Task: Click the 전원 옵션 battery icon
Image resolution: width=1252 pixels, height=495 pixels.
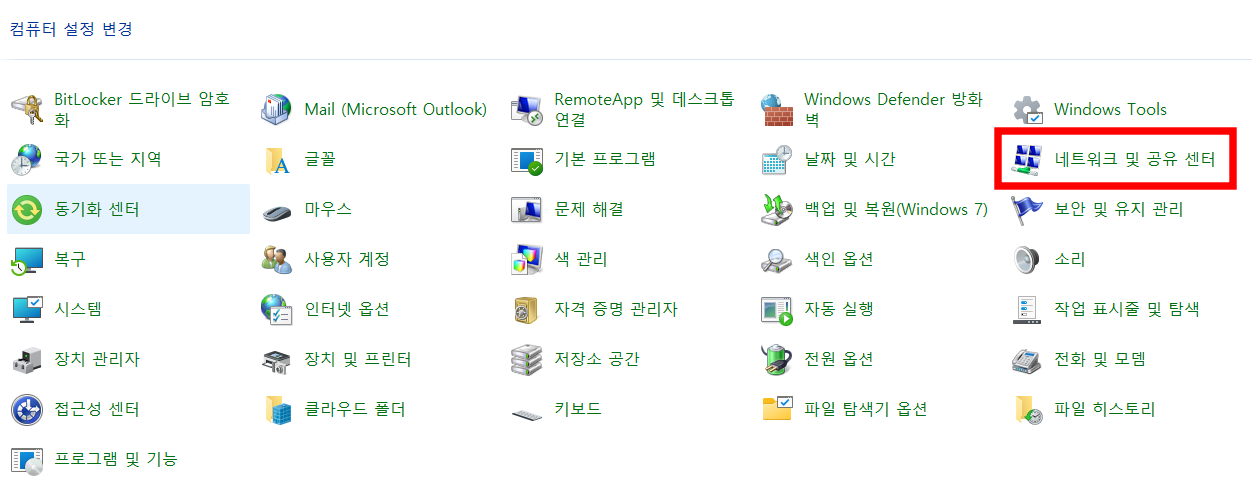Action: click(777, 359)
